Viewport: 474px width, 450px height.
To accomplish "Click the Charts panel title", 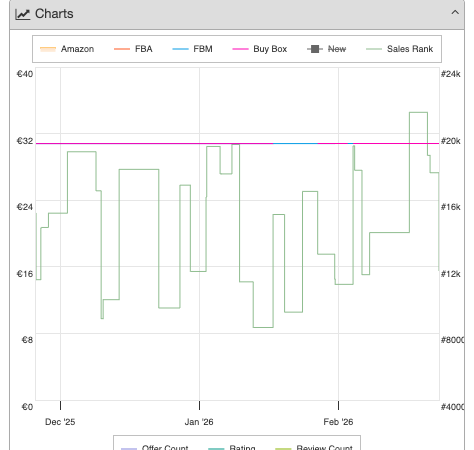I will (x=54, y=14).
